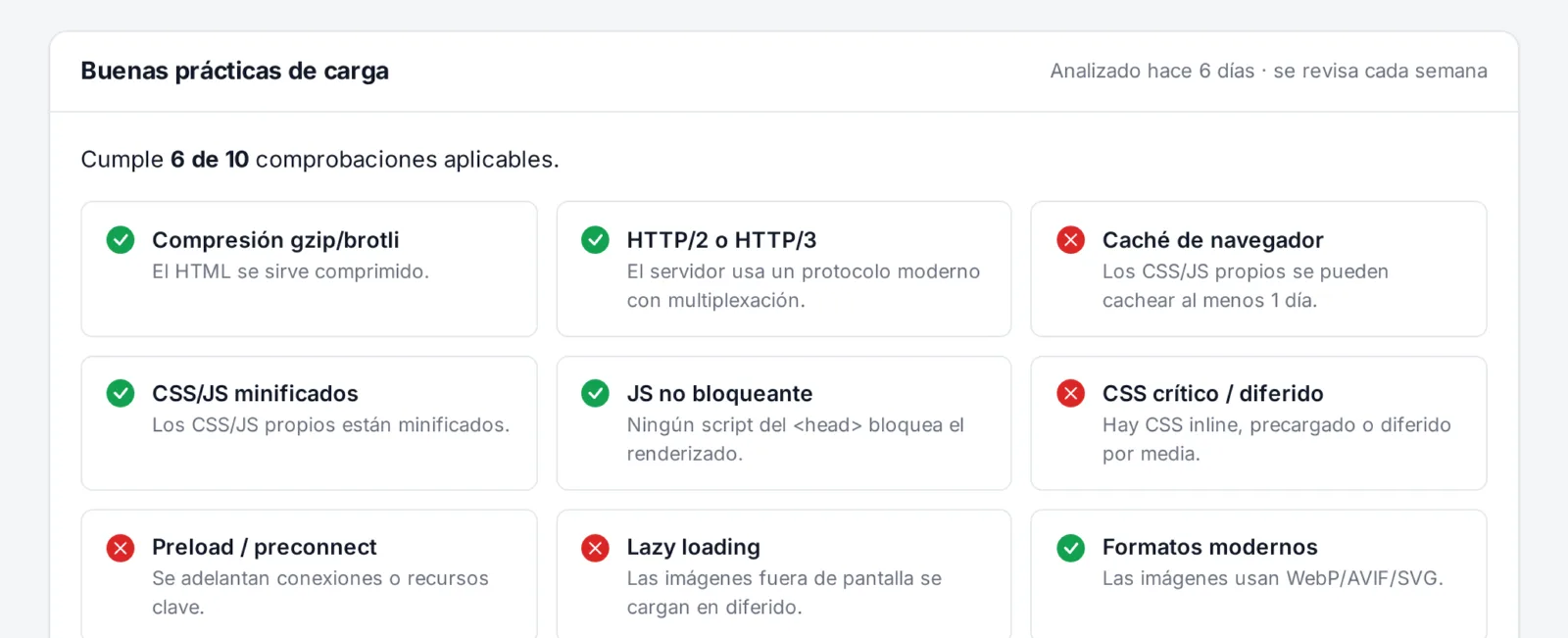1568x638 pixels.
Task: Click description "Las imágenes usan WebP/AVIF/SVG."
Action: click(x=1272, y=578)
